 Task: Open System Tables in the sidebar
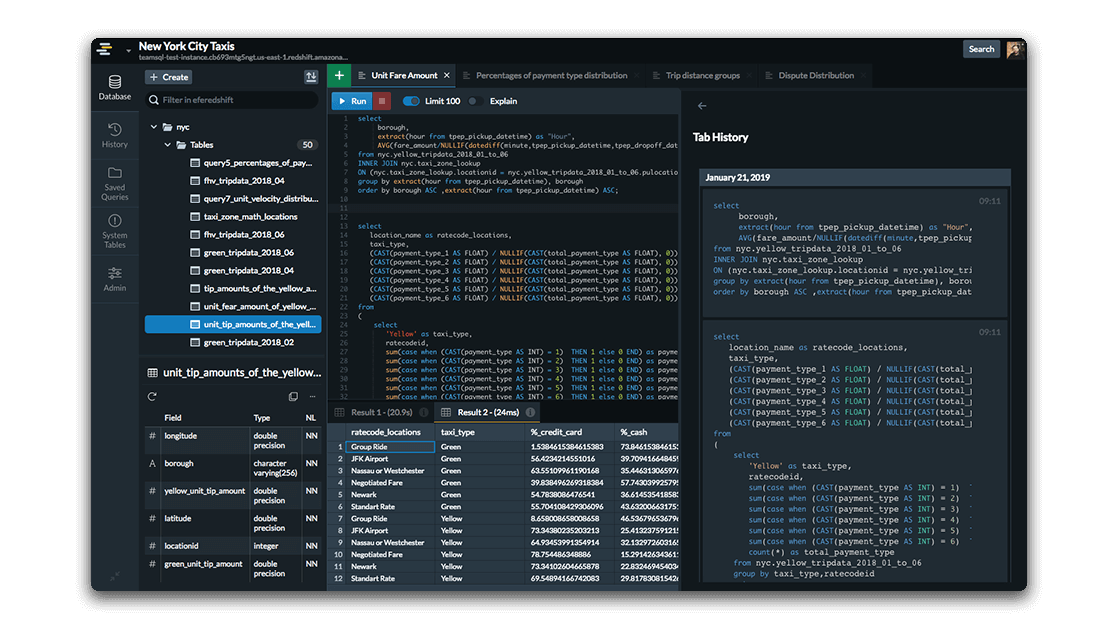[x=114, y=231]
